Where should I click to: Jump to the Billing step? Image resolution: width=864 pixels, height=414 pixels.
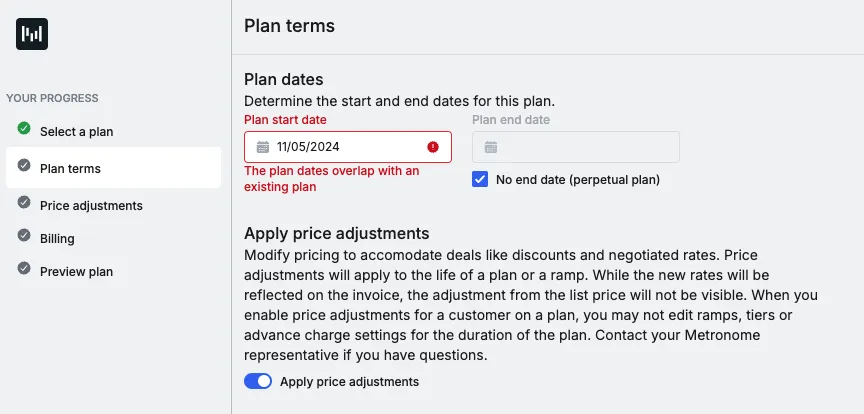57,238
